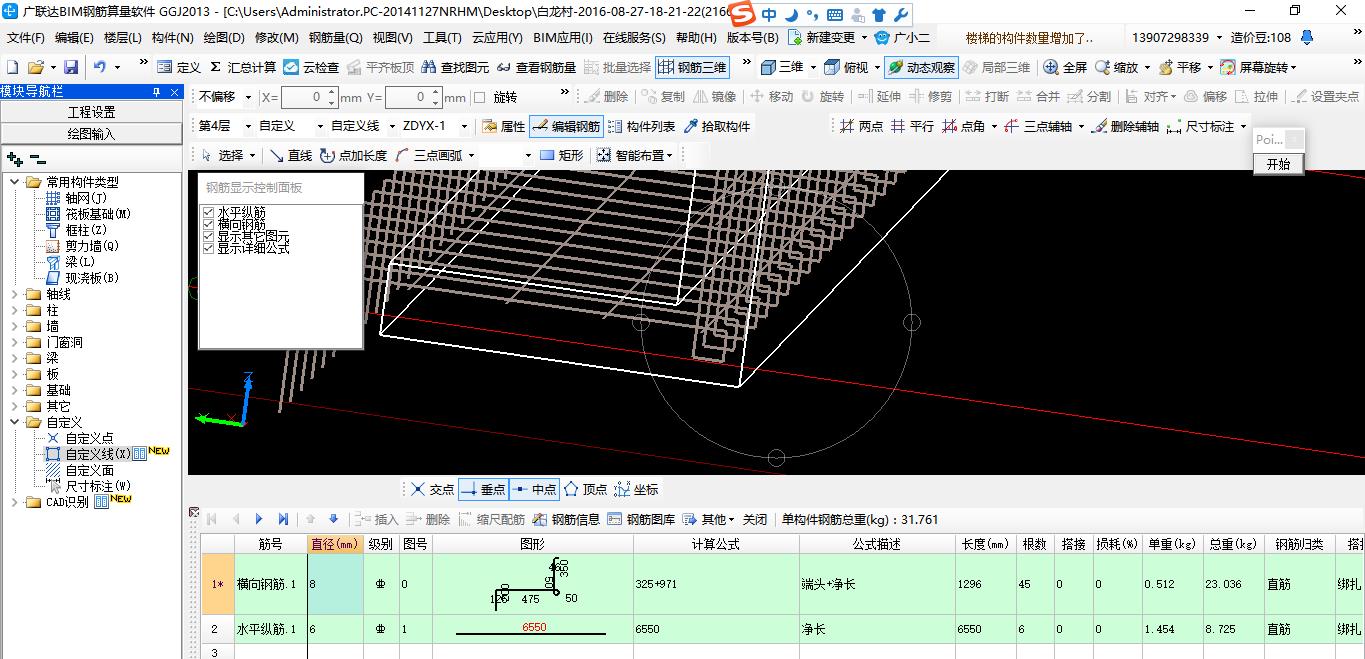Open 钢筋信息 rebar info
Screen dimensions: 1365x659
(x=566, y=519)
